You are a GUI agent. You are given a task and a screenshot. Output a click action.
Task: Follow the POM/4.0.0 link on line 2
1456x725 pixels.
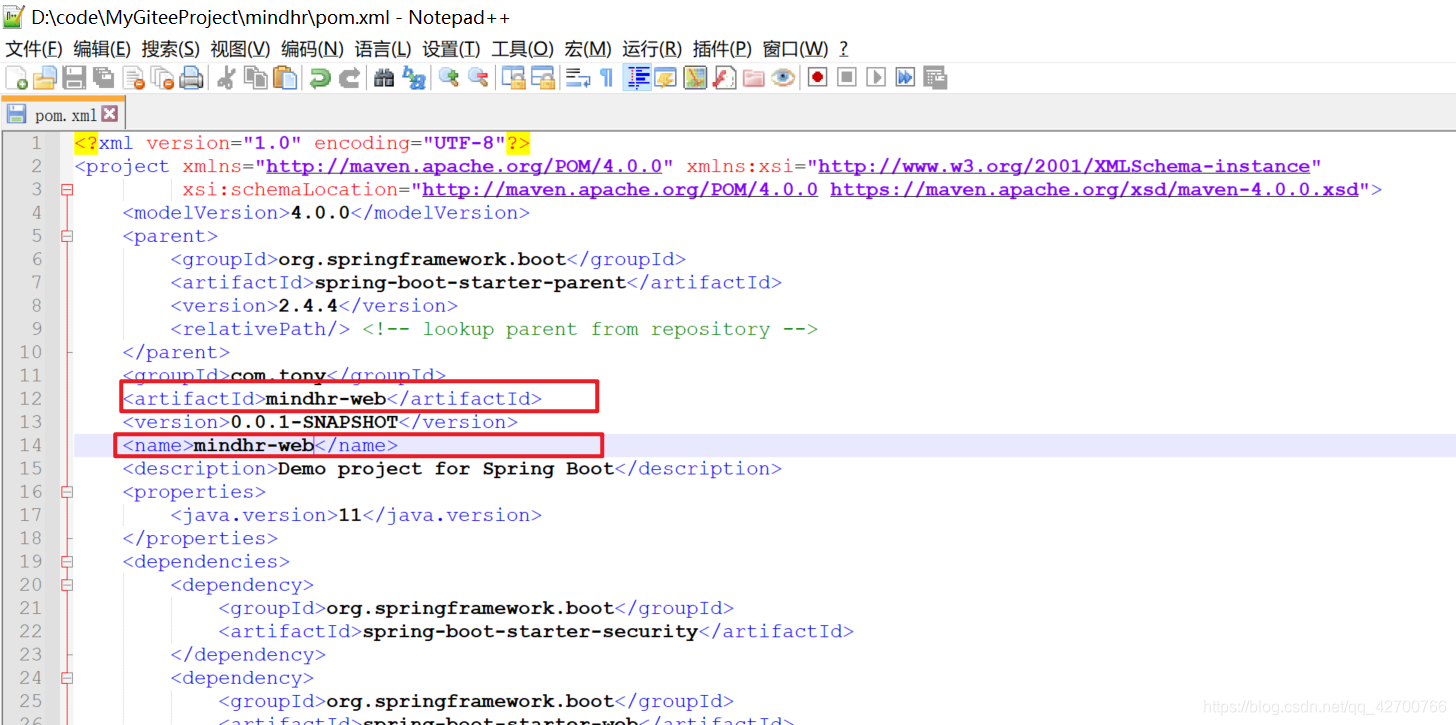tap(464, 166)
